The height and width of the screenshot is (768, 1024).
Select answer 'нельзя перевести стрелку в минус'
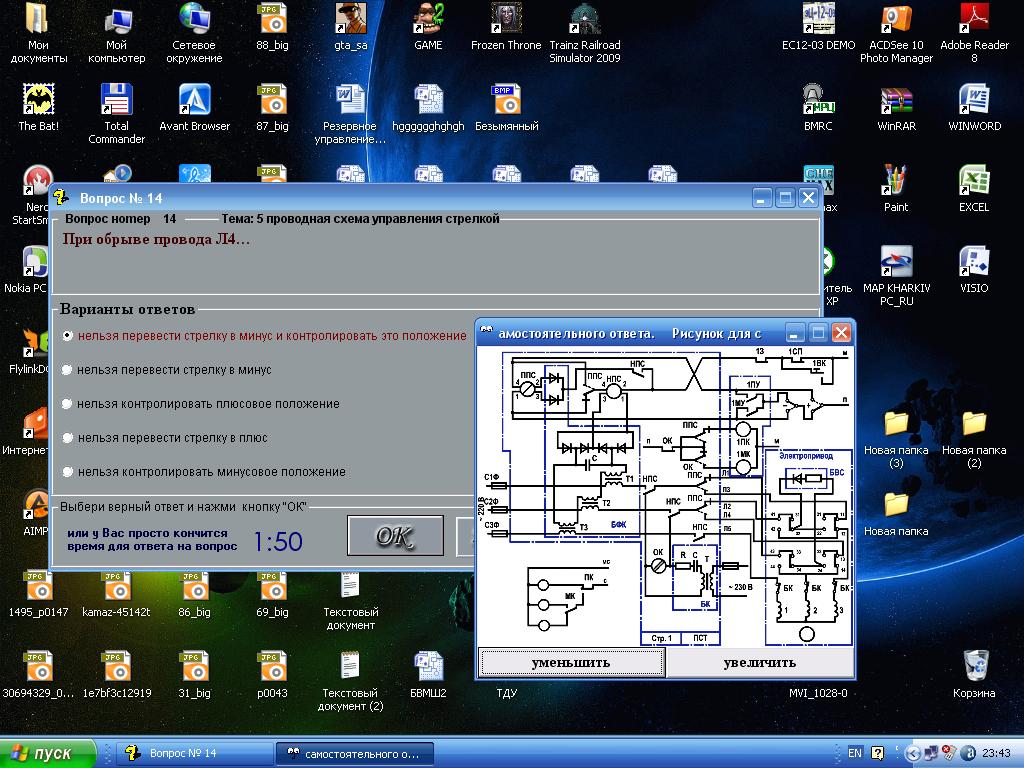(67, 370)
